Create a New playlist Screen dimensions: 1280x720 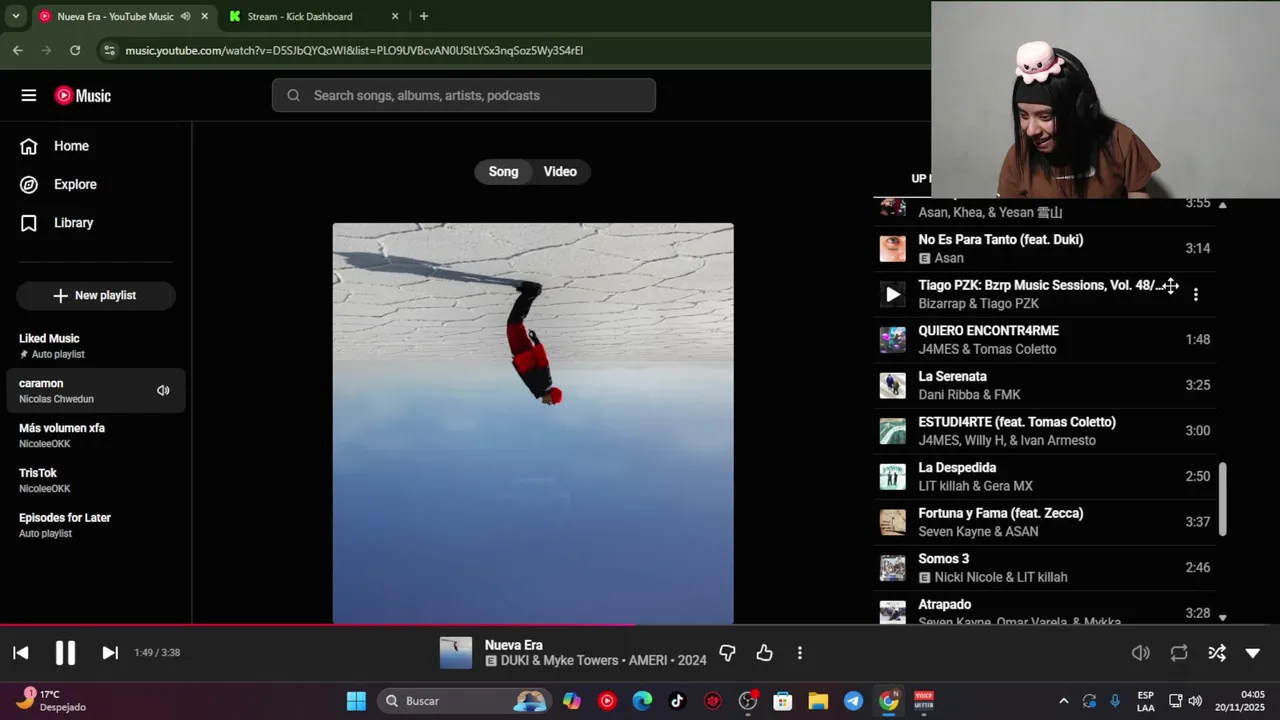coord(95,295)
